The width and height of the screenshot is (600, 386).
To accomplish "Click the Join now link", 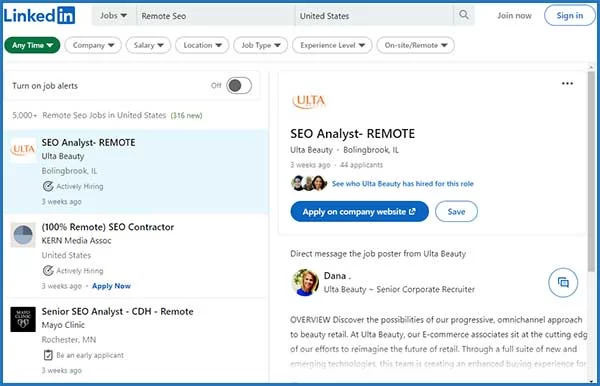I will pyautogui.click(x=514, y=16).
